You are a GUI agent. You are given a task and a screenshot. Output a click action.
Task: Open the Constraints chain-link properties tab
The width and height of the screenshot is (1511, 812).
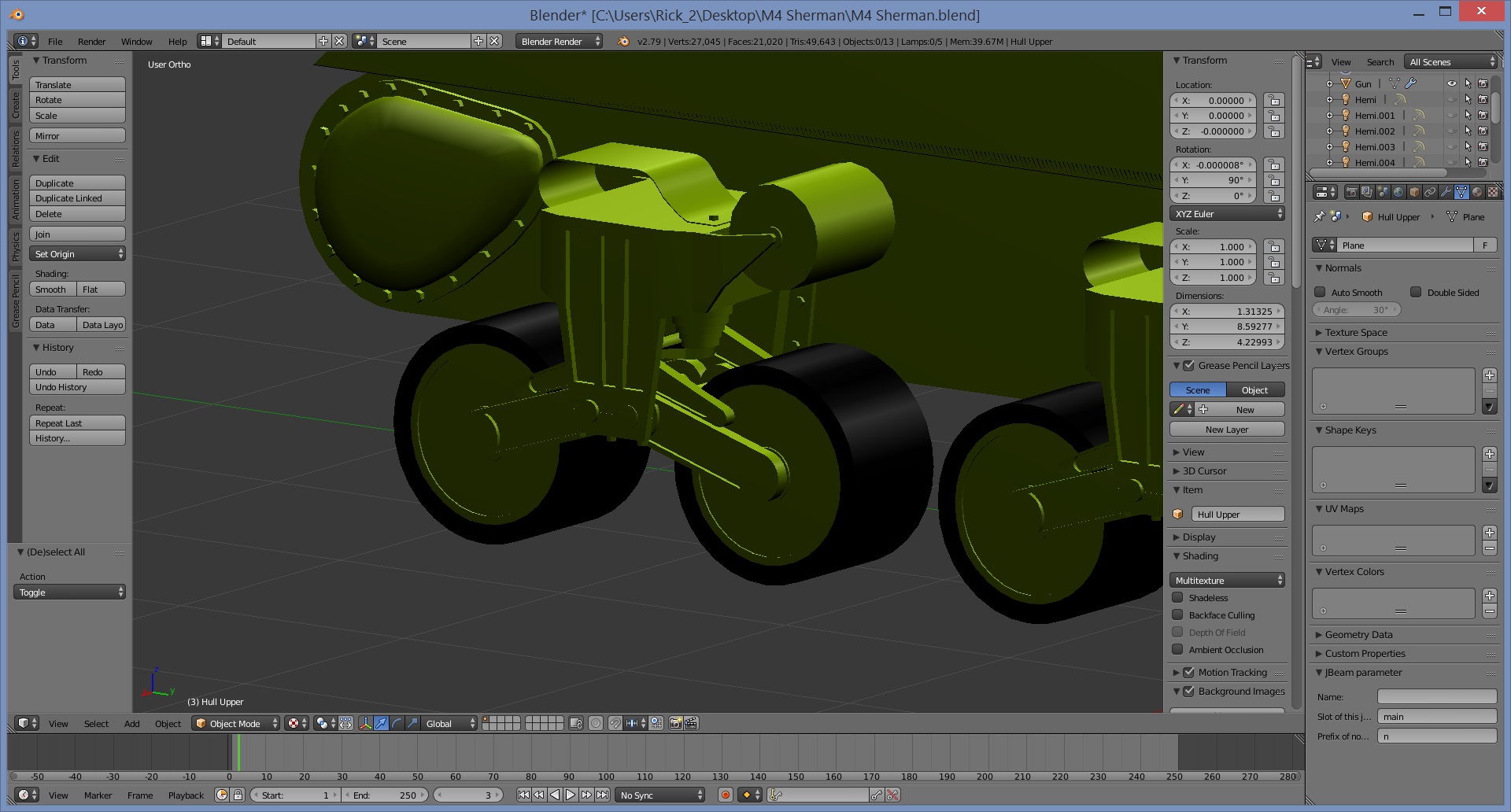(x=1430, y=192)
